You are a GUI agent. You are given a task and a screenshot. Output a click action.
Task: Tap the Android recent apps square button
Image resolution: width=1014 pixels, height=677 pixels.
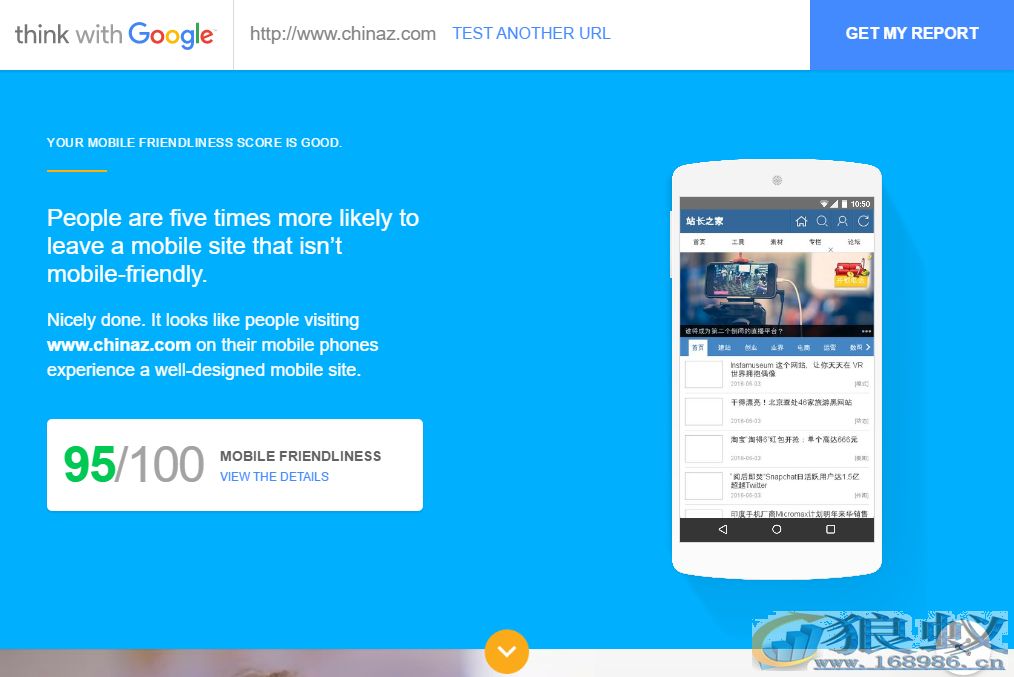(830, 529)
